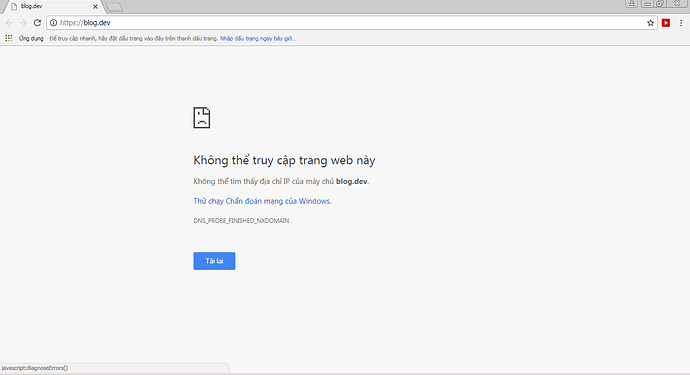Bookmark this page with the star icon
Screen dimensions: 690x375
coord(650,23)
